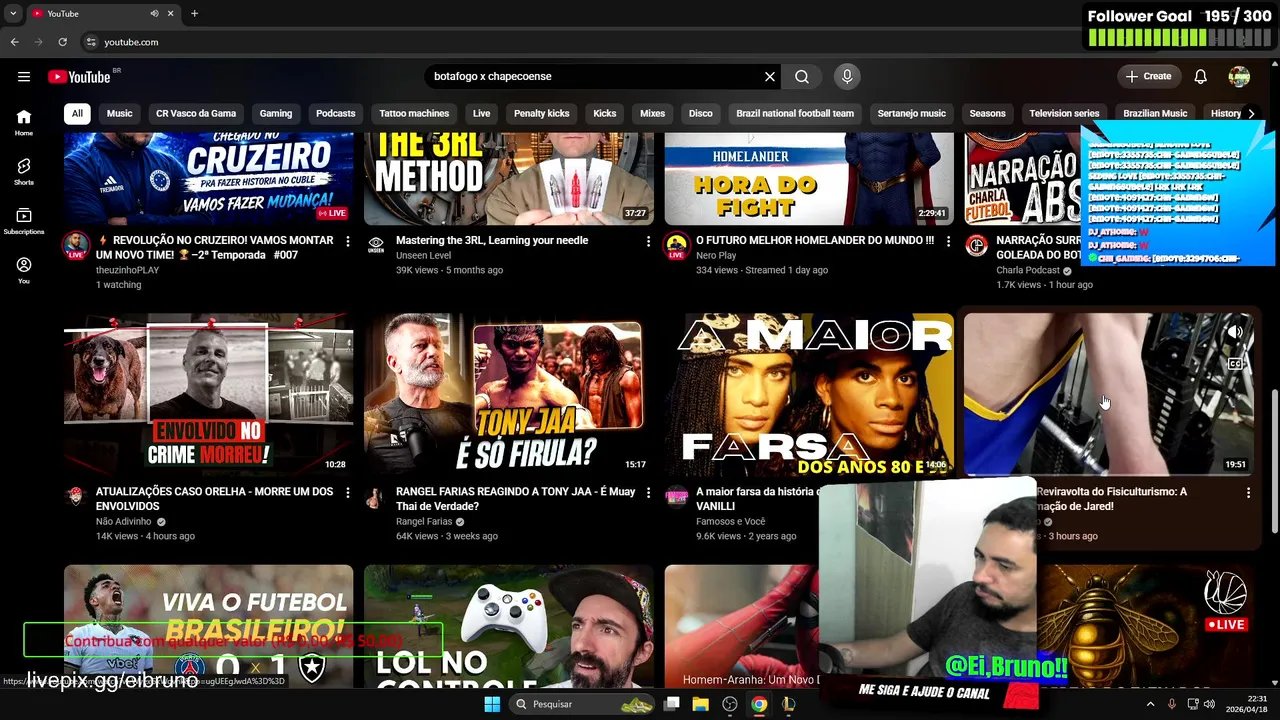View site information icon in address bar

(91, 42)
